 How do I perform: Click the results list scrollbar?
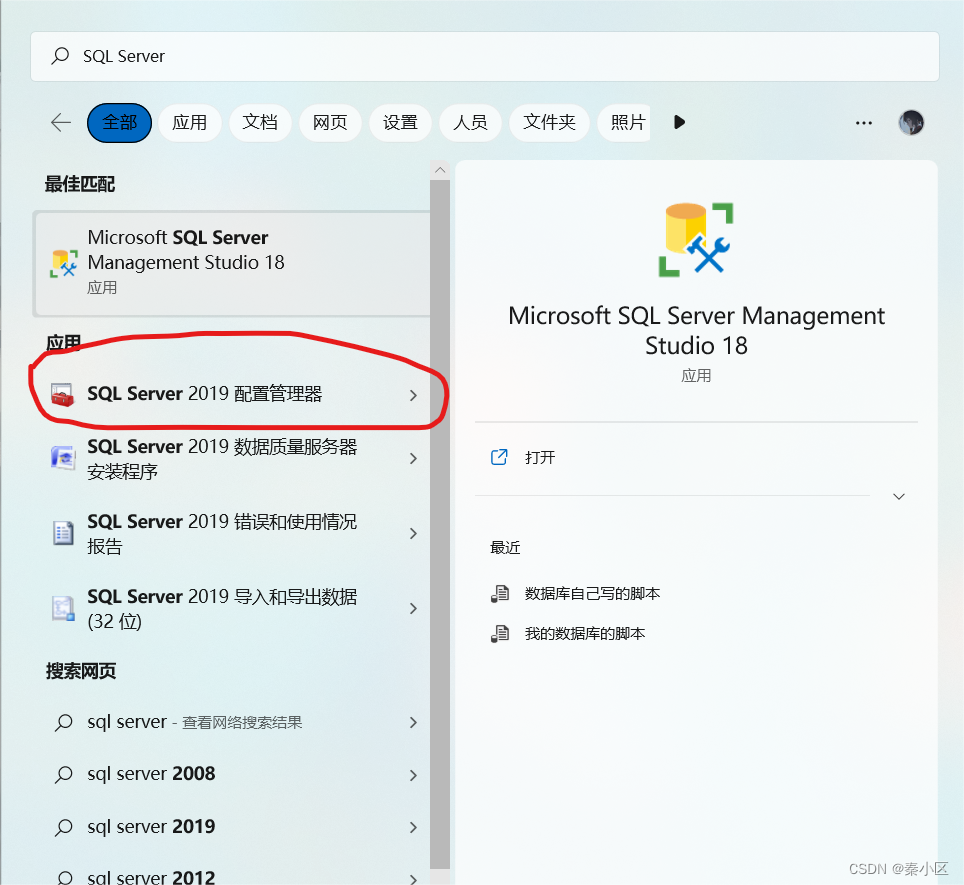point(440,524)
